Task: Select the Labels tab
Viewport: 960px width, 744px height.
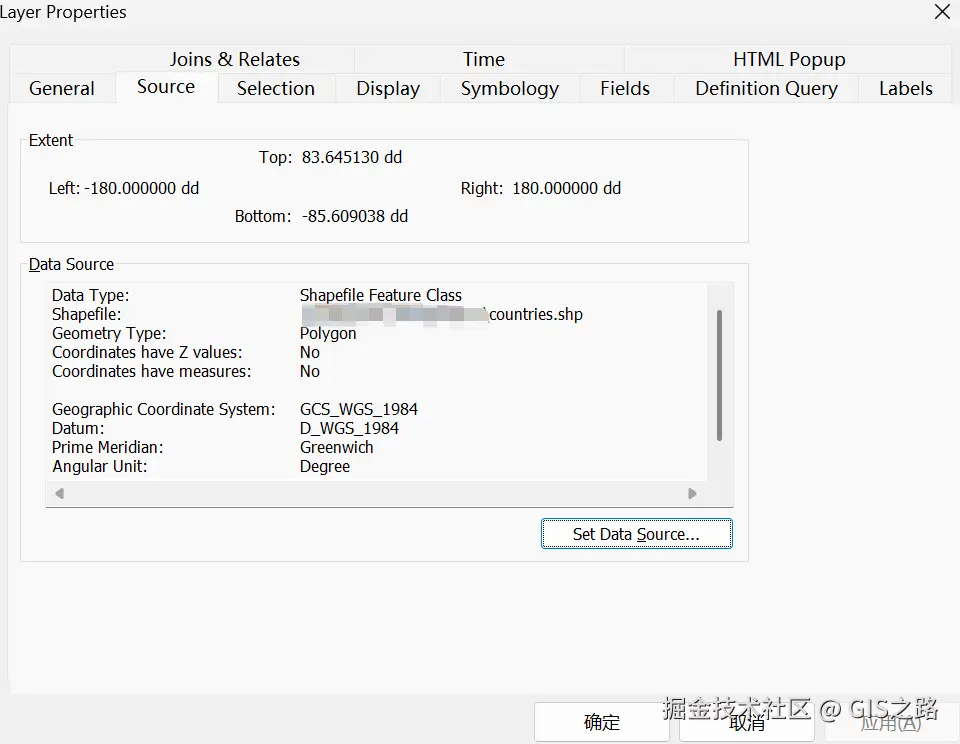Action: pyautogui.click(x=906, y=88)
